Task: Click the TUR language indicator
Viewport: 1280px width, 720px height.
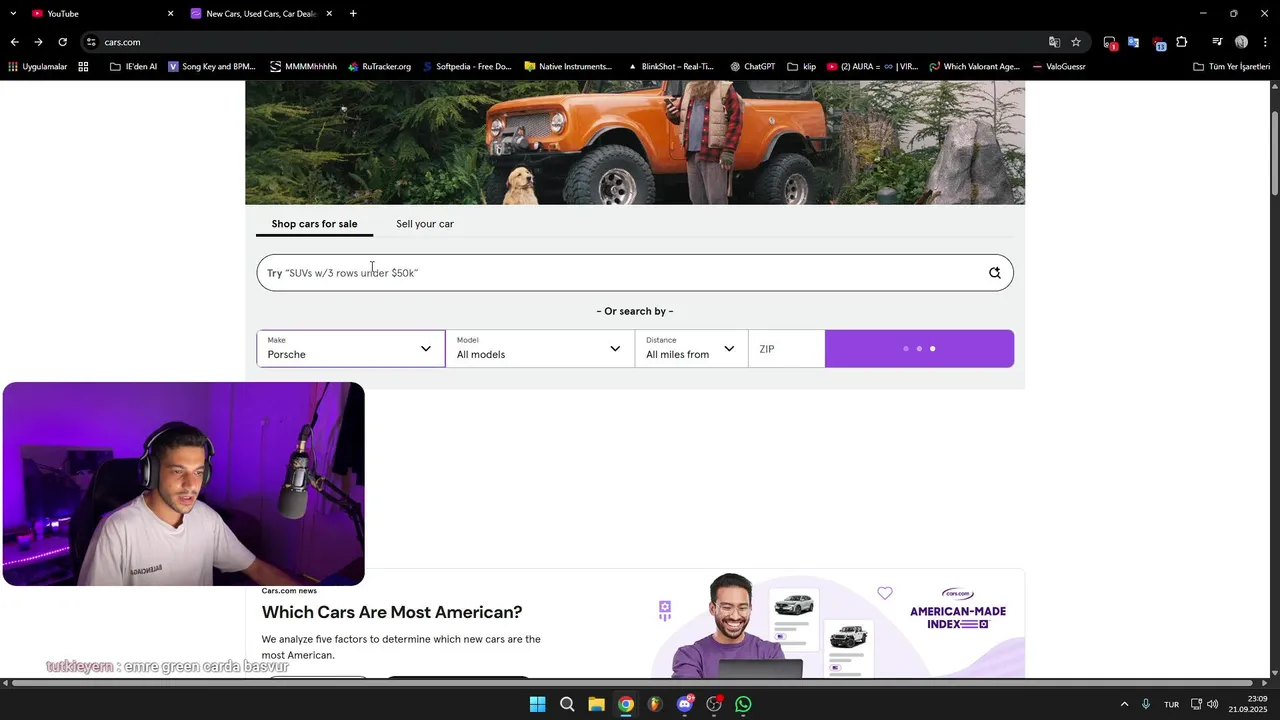Action: pos(1171,704)
